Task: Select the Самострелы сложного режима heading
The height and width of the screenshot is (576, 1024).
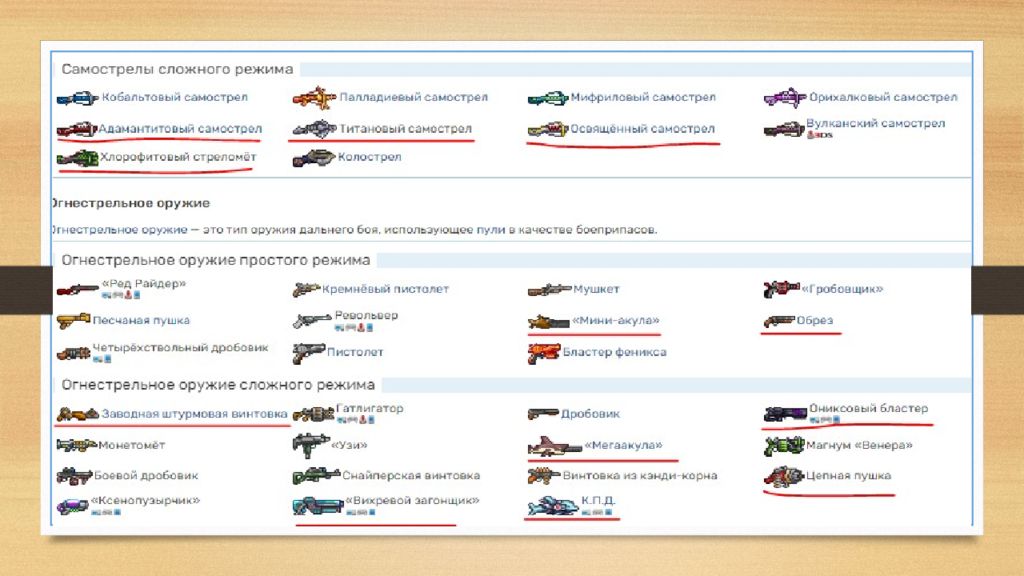Action: (177, 69)
